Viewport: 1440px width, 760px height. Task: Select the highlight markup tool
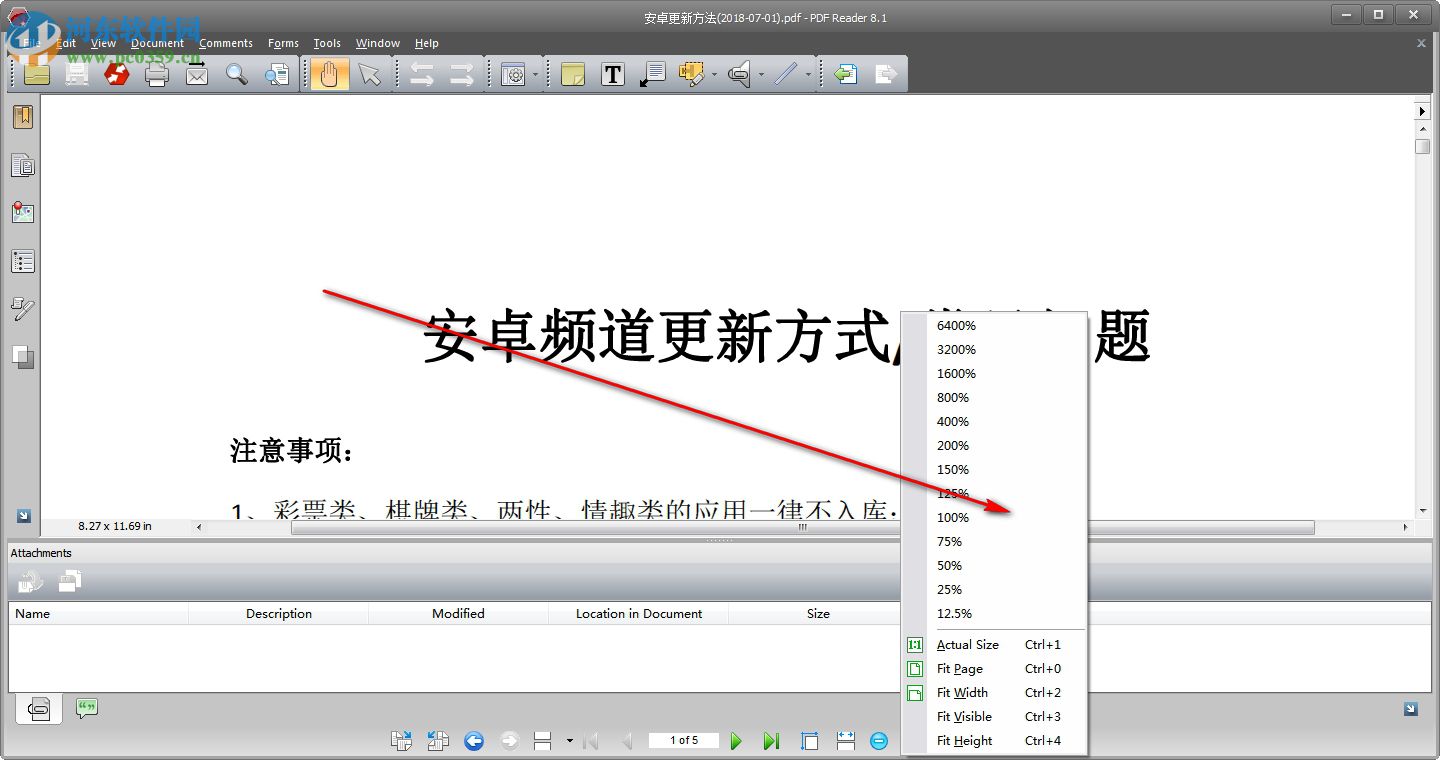pyautogui.click(x=691, y=74)
